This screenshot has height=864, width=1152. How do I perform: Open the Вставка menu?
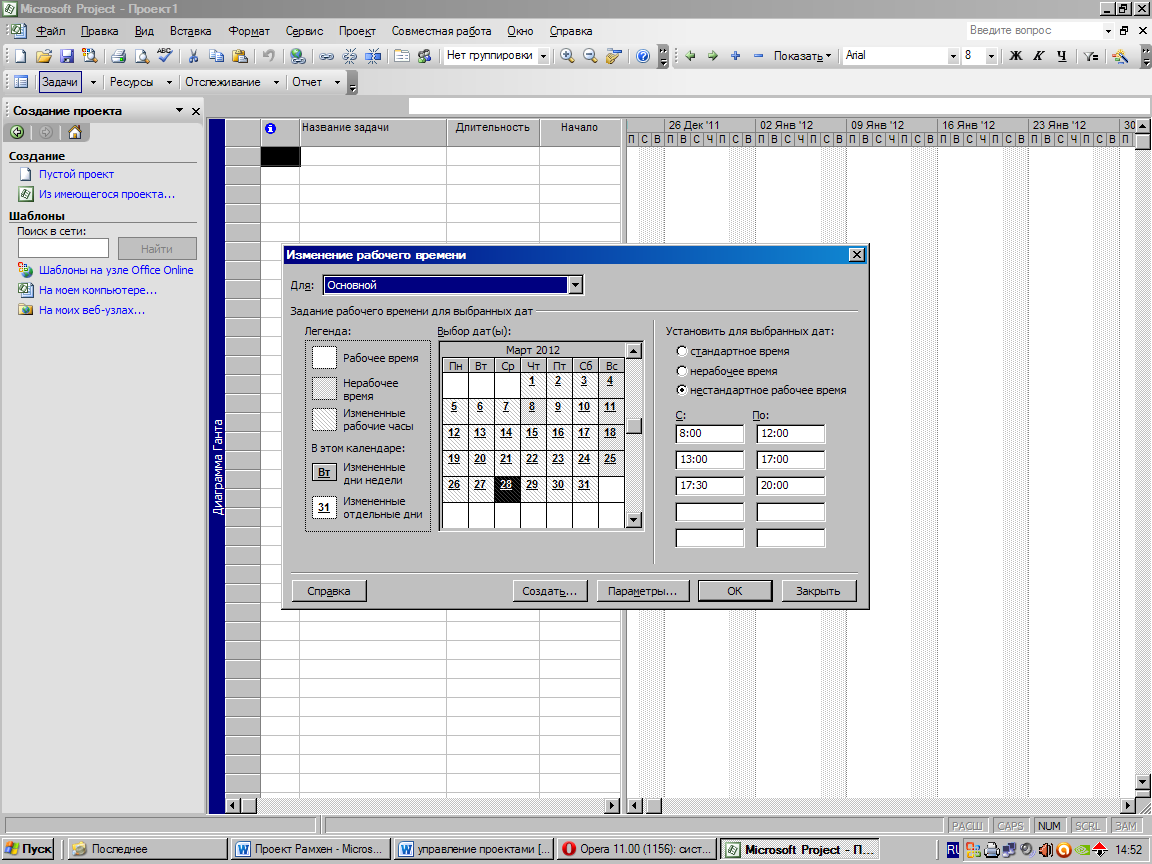click(x=190, y=31)
